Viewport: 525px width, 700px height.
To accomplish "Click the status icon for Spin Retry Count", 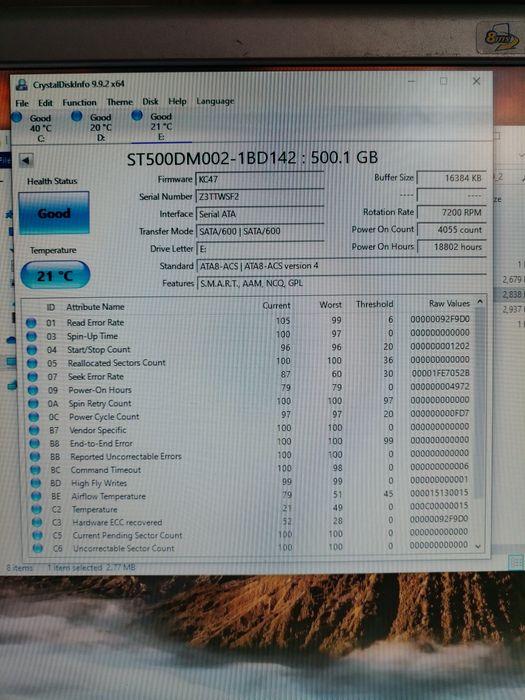I will [34, 404].
